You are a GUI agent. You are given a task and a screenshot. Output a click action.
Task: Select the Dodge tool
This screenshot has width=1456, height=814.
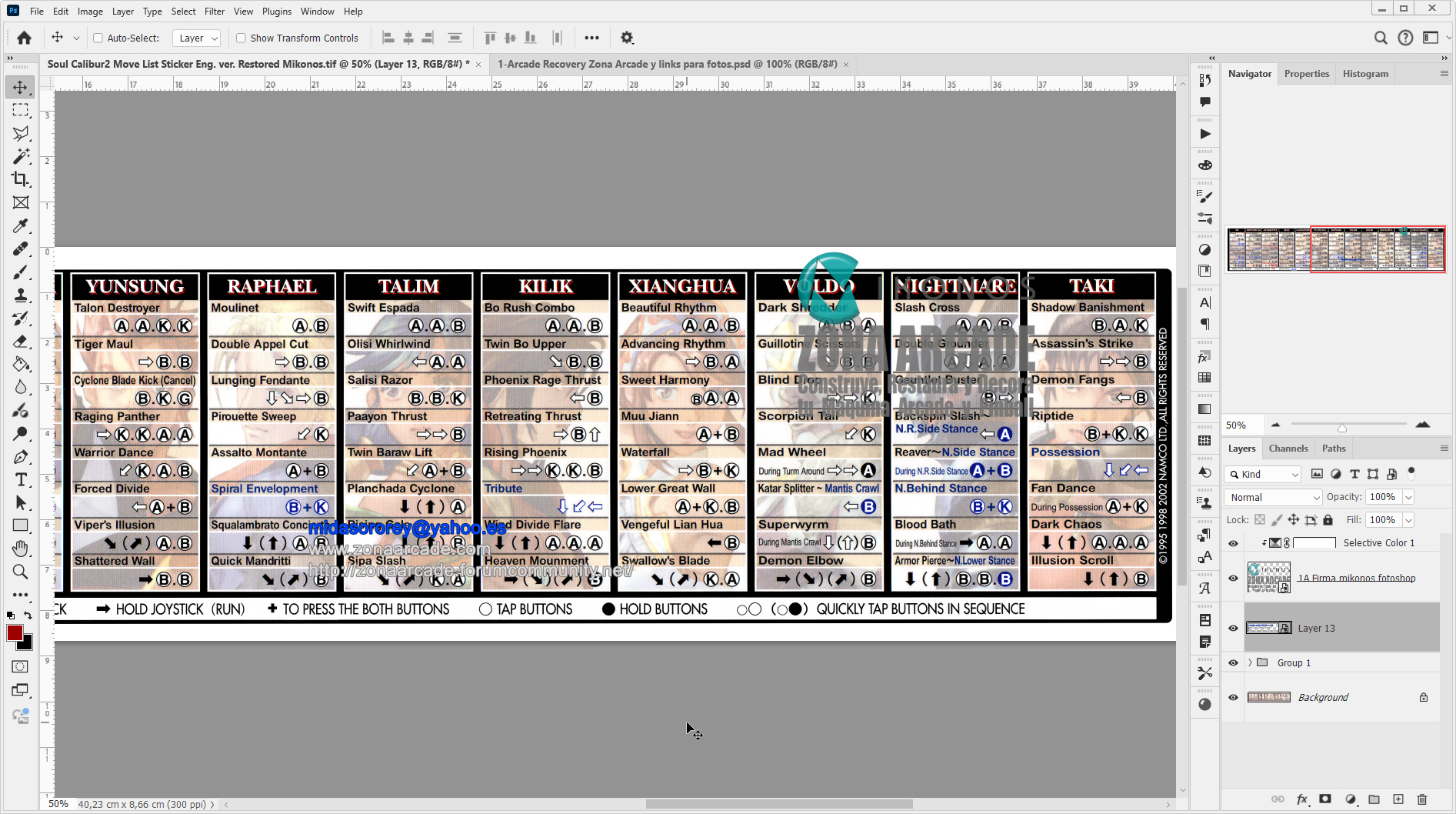21,433
